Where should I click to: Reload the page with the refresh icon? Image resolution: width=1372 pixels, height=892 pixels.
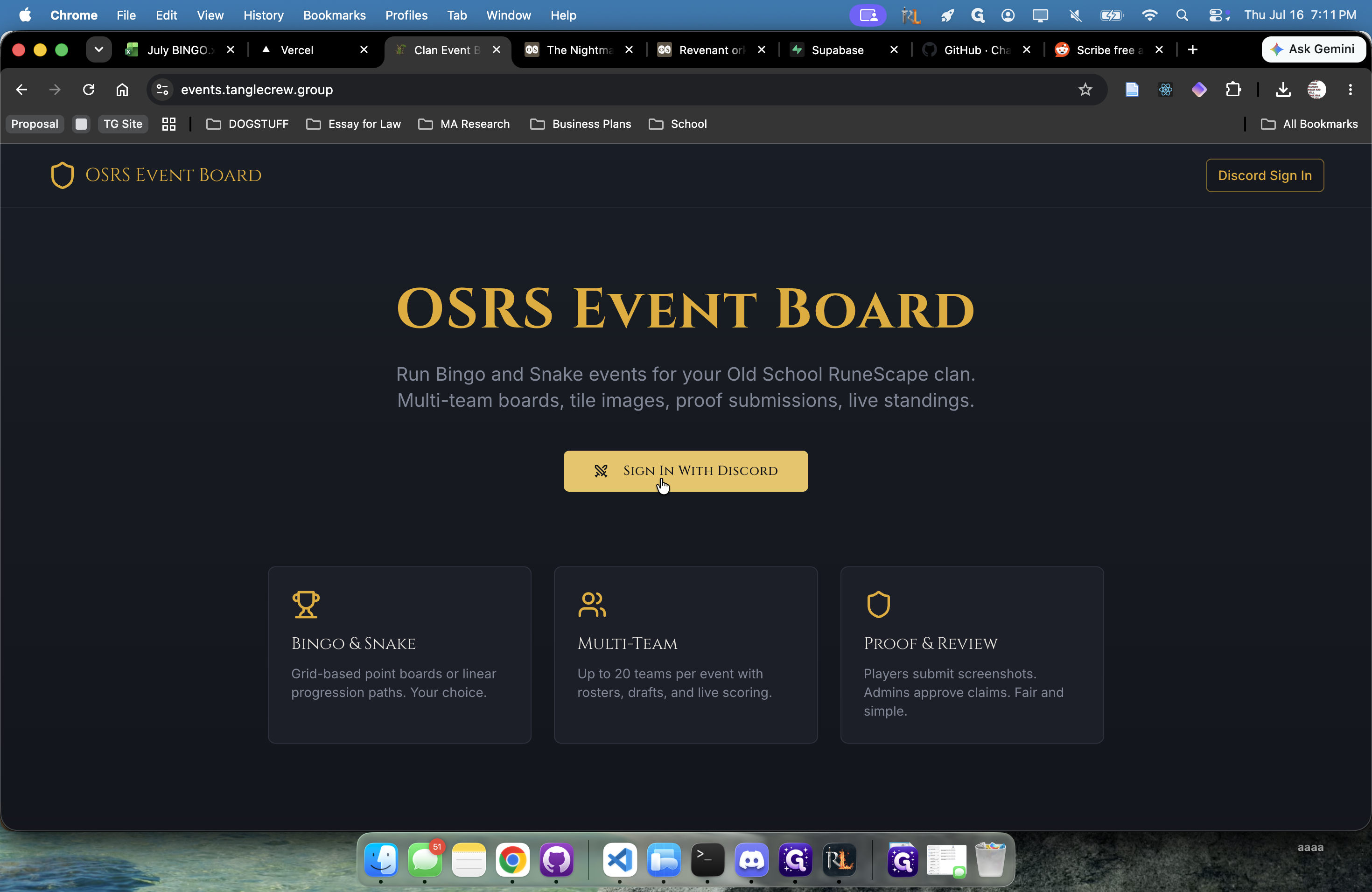click(x=88, y=89)
